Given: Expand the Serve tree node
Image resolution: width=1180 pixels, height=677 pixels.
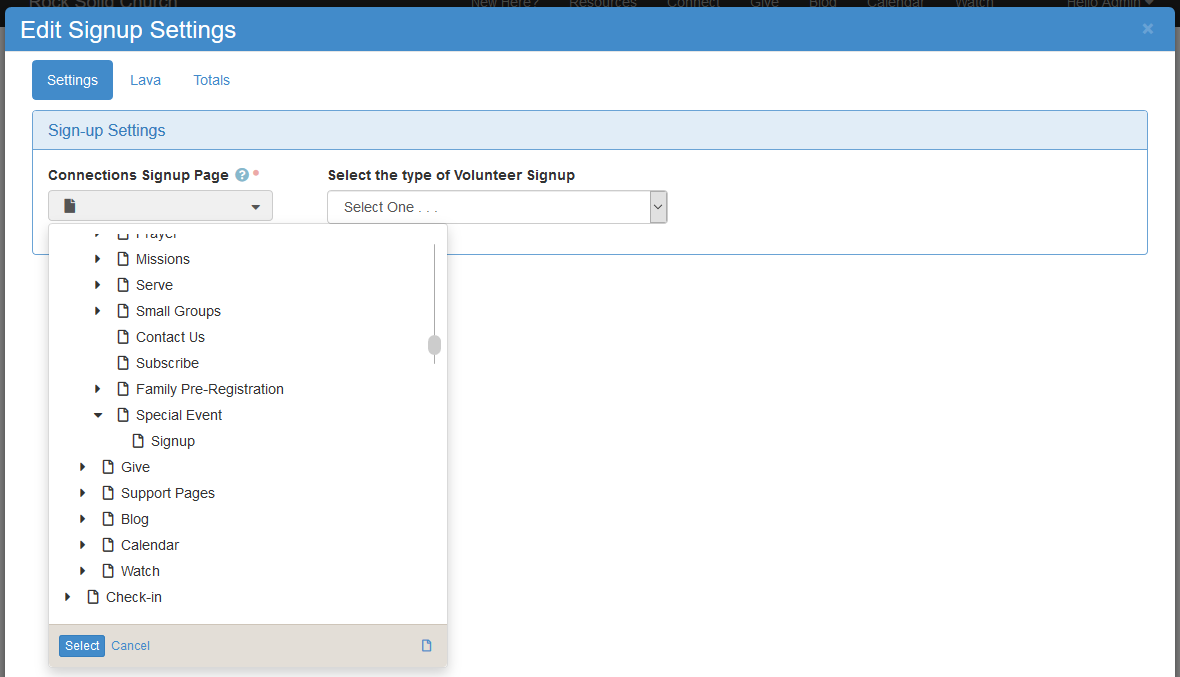Looking at the screenshot, I should (x=98, y=285).
